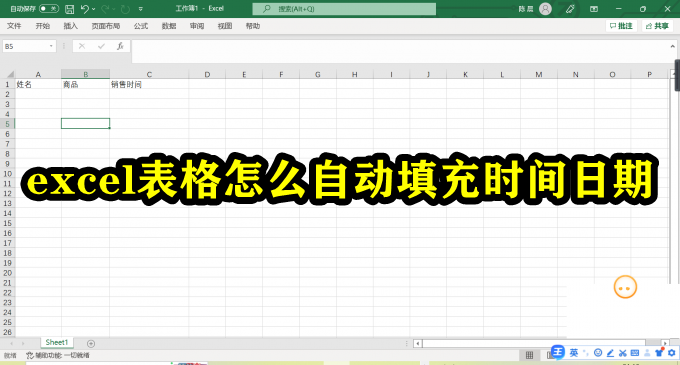This screenshot has width=680, height=365.
Task: Click the ribbon display options icon
Action: click(x=594, y=9)
